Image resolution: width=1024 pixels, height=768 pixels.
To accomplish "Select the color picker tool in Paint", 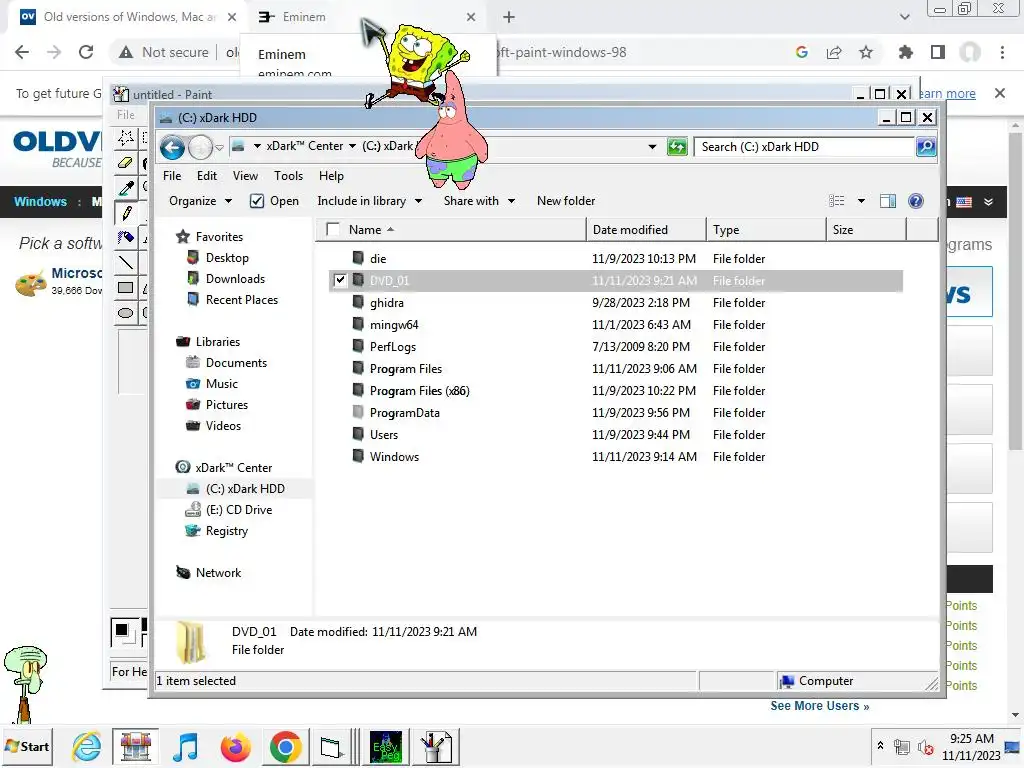I will (125, 188).
